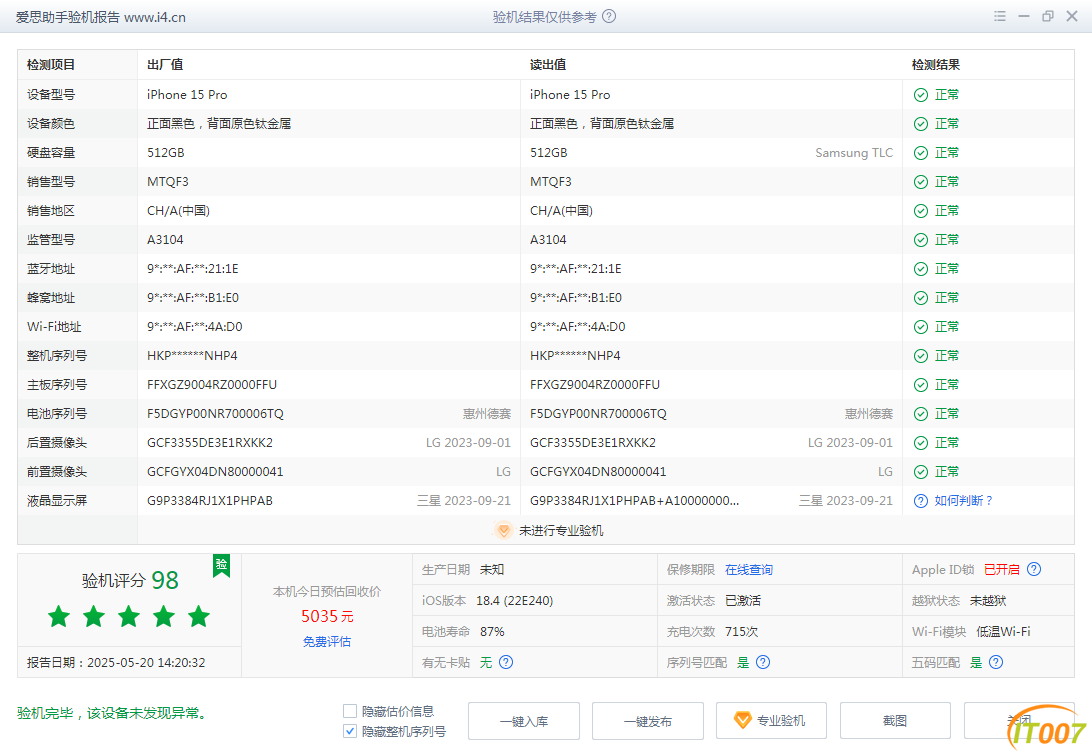Click the help icon beside 验机结果仅供参考

click(609, 17)
